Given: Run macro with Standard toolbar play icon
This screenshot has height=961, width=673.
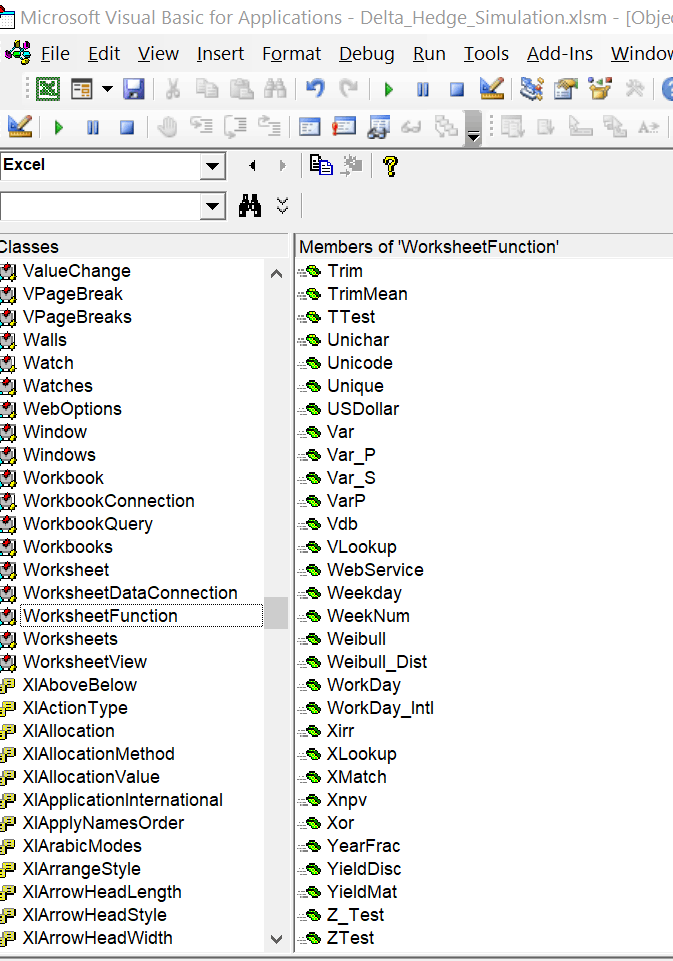Looking at the screenshot, I should [389, 90].
